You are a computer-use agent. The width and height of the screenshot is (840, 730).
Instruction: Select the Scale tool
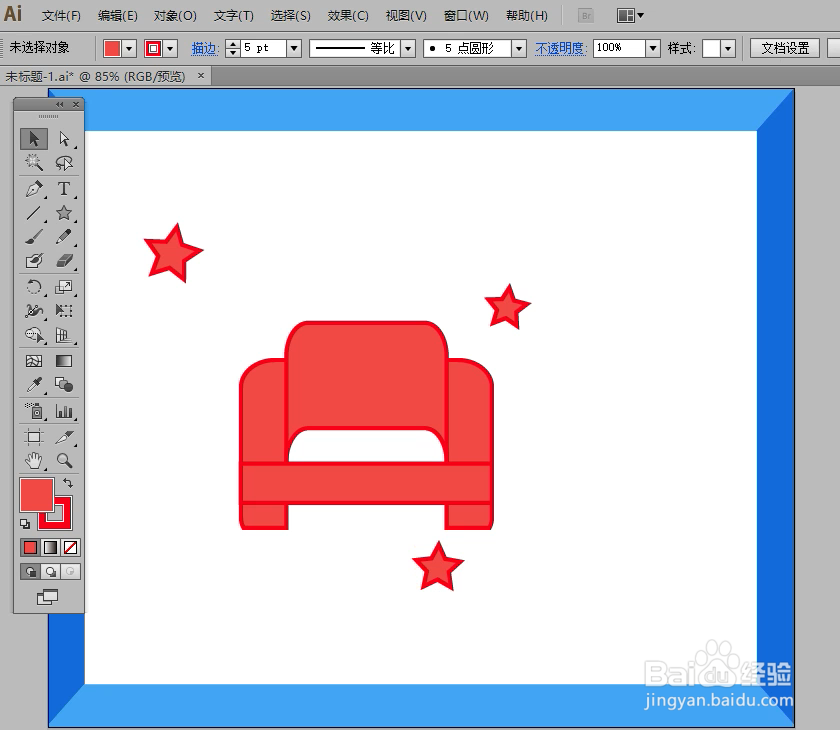click(64, 287)
